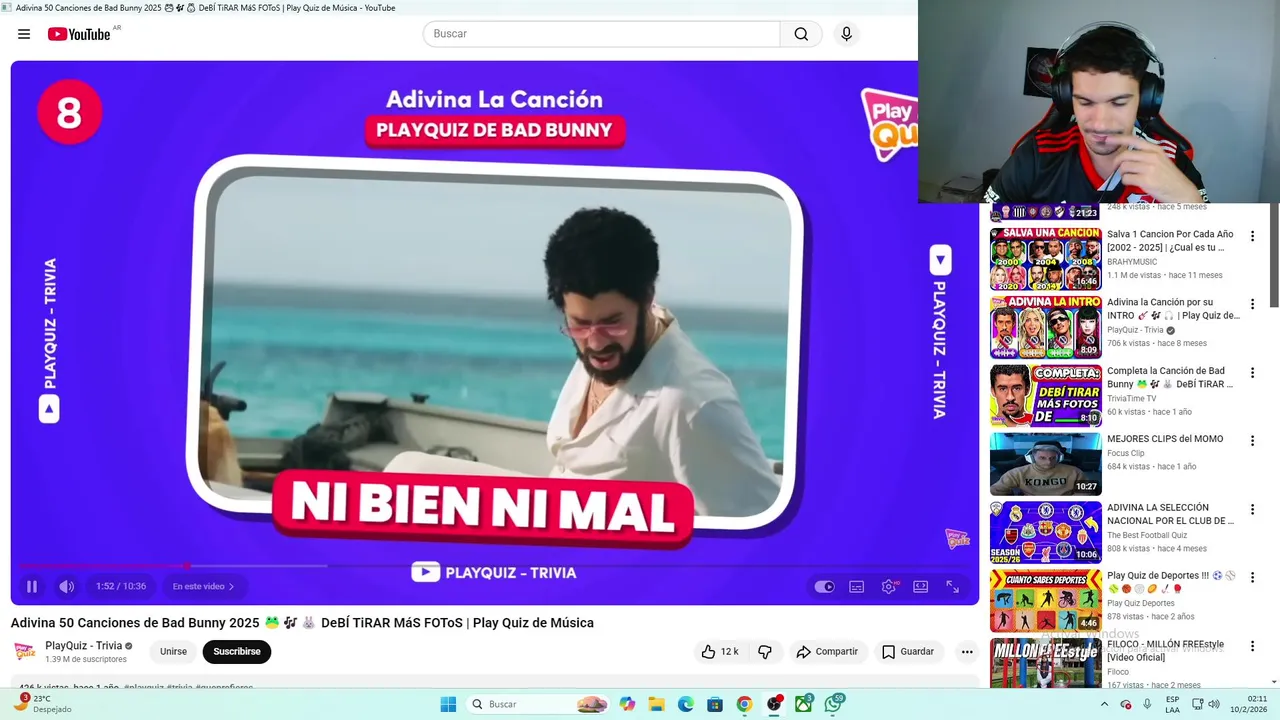Open options menu for 'ADIVINA LA SELECCIÓN NACIONAL'
This screenshot has width=1280, height=720.
click(1252, 510)
